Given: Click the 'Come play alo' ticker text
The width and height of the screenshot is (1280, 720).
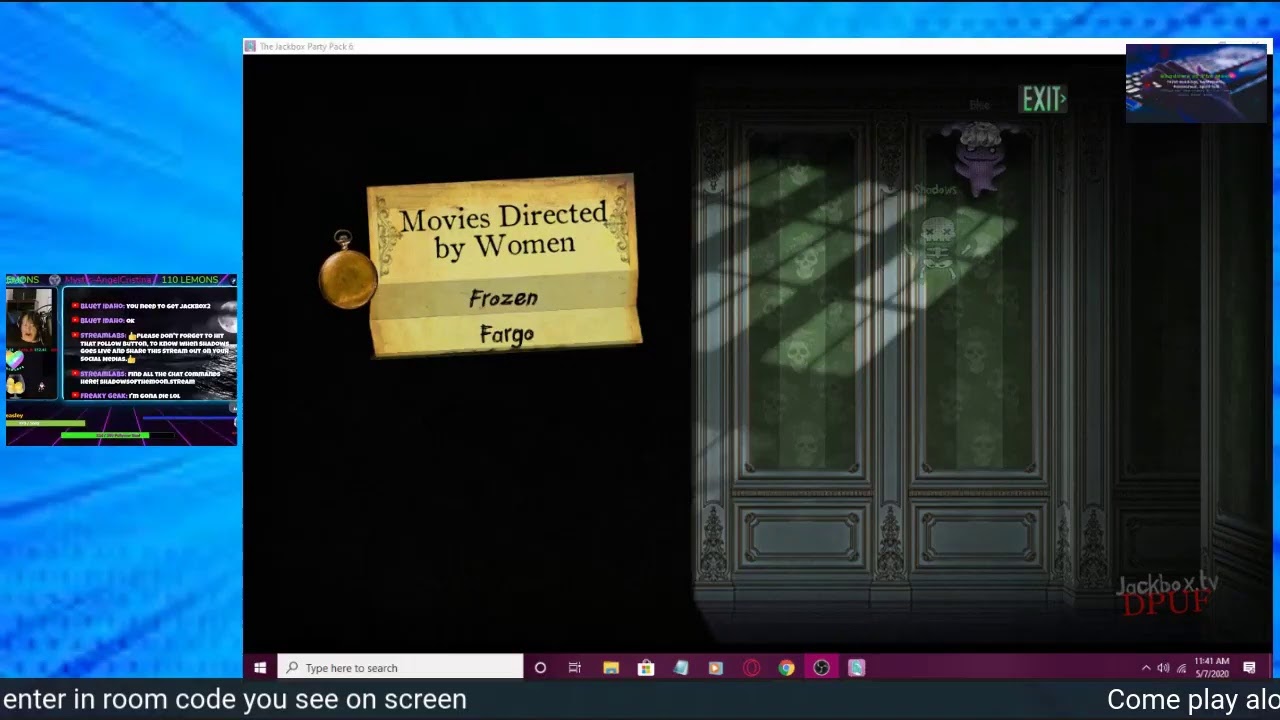Looking at the screenshot, I should point(1193,699).
